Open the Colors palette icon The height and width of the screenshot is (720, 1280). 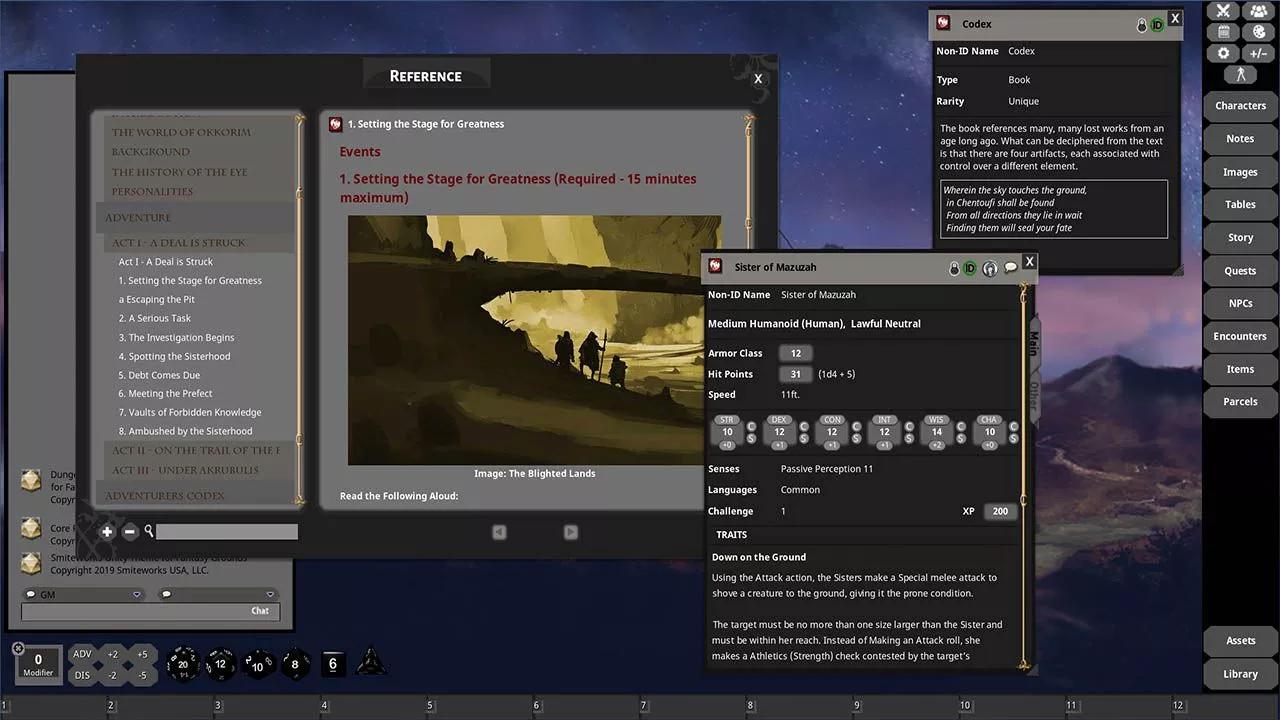pyautogui.click(x=1258, y=32)
